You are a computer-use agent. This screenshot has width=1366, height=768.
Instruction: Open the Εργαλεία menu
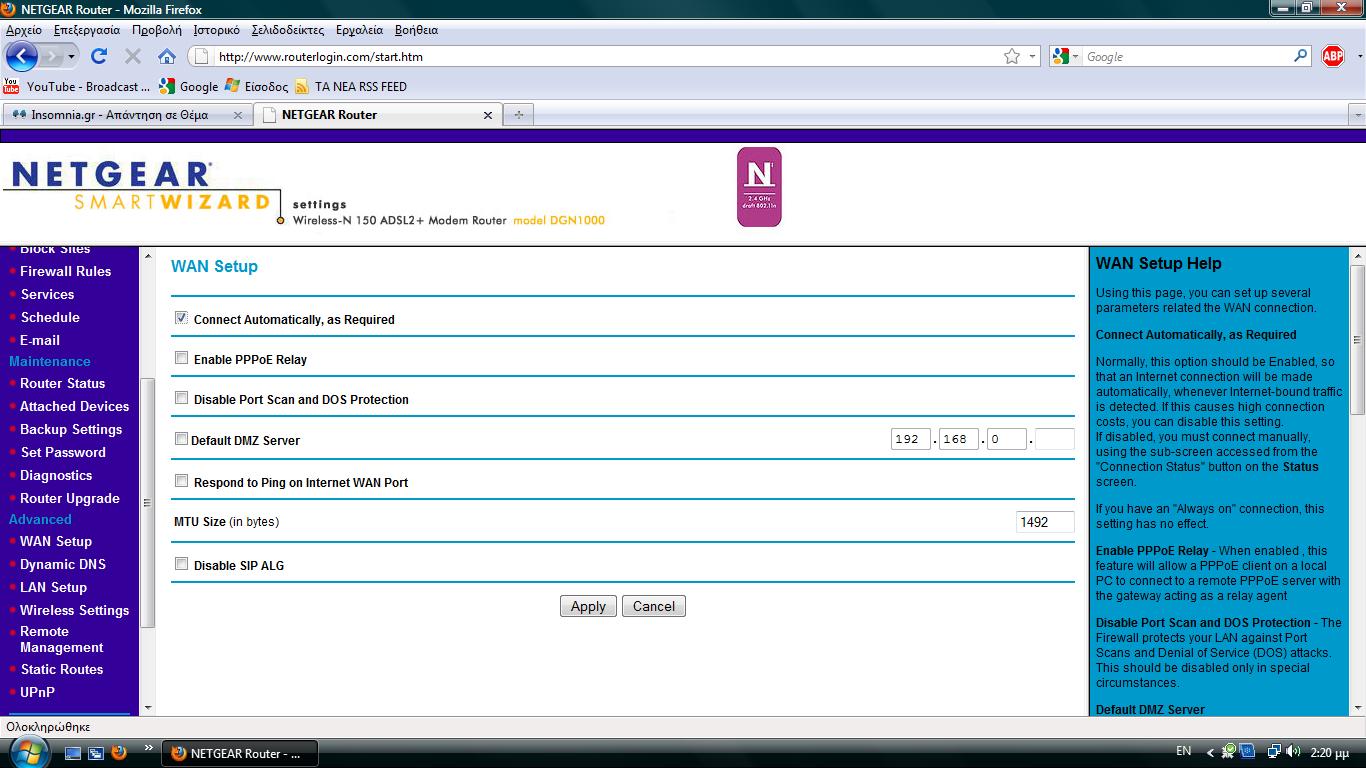[360, 30]
